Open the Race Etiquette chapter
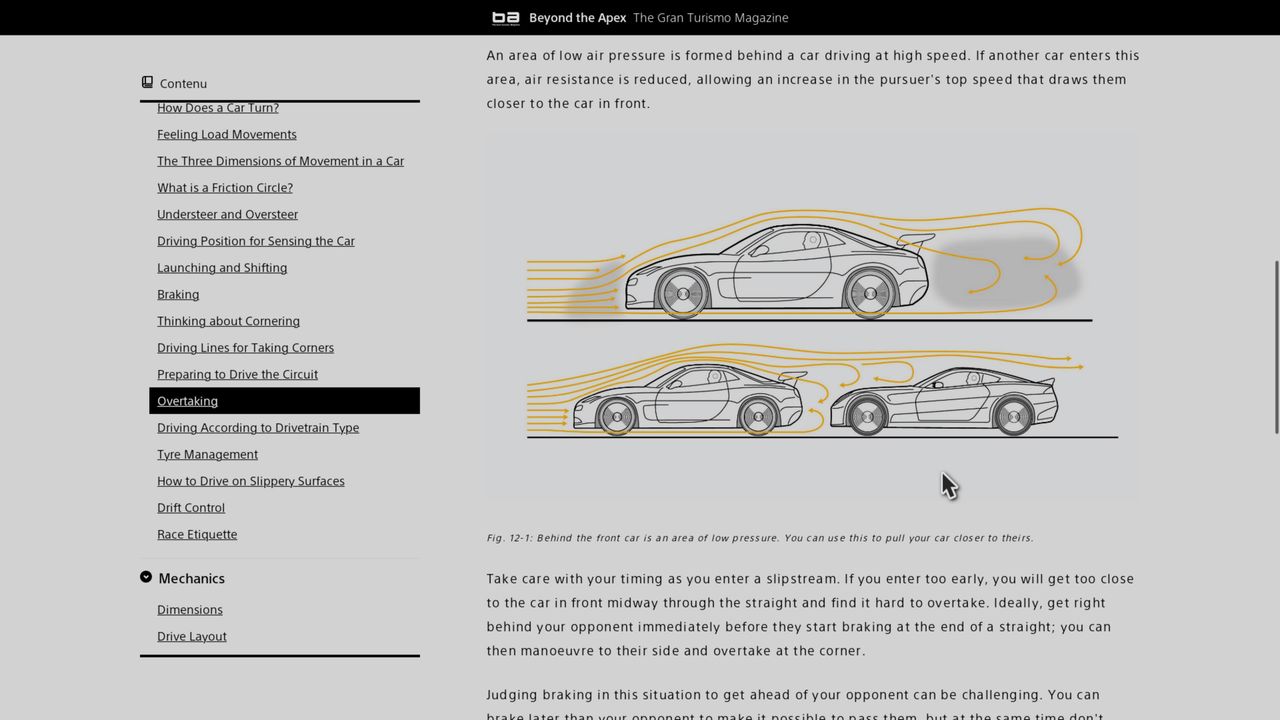This screenshot has width=1280, height=720. [197, 534]
